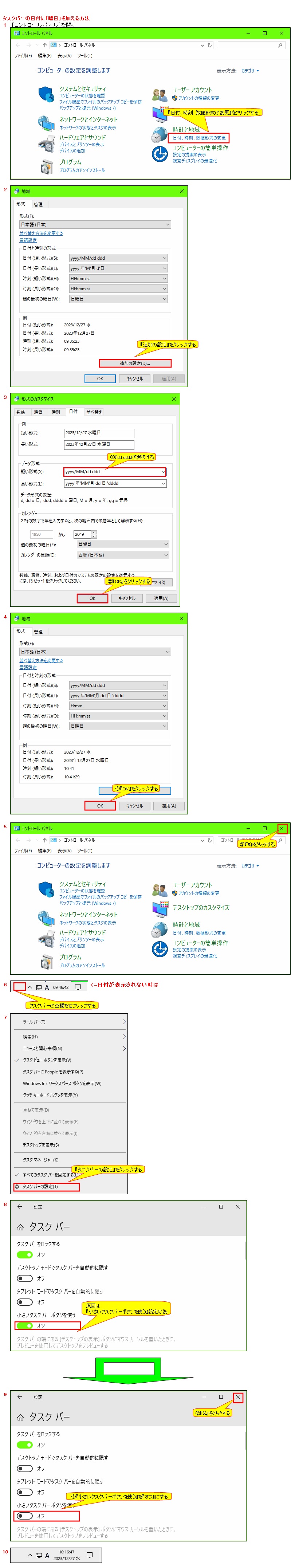This screenshot has width=299, height=1568.
Task: Open コンピューターの簡単操作 icon in step 1 Control Panel
Action: [160, 154]
